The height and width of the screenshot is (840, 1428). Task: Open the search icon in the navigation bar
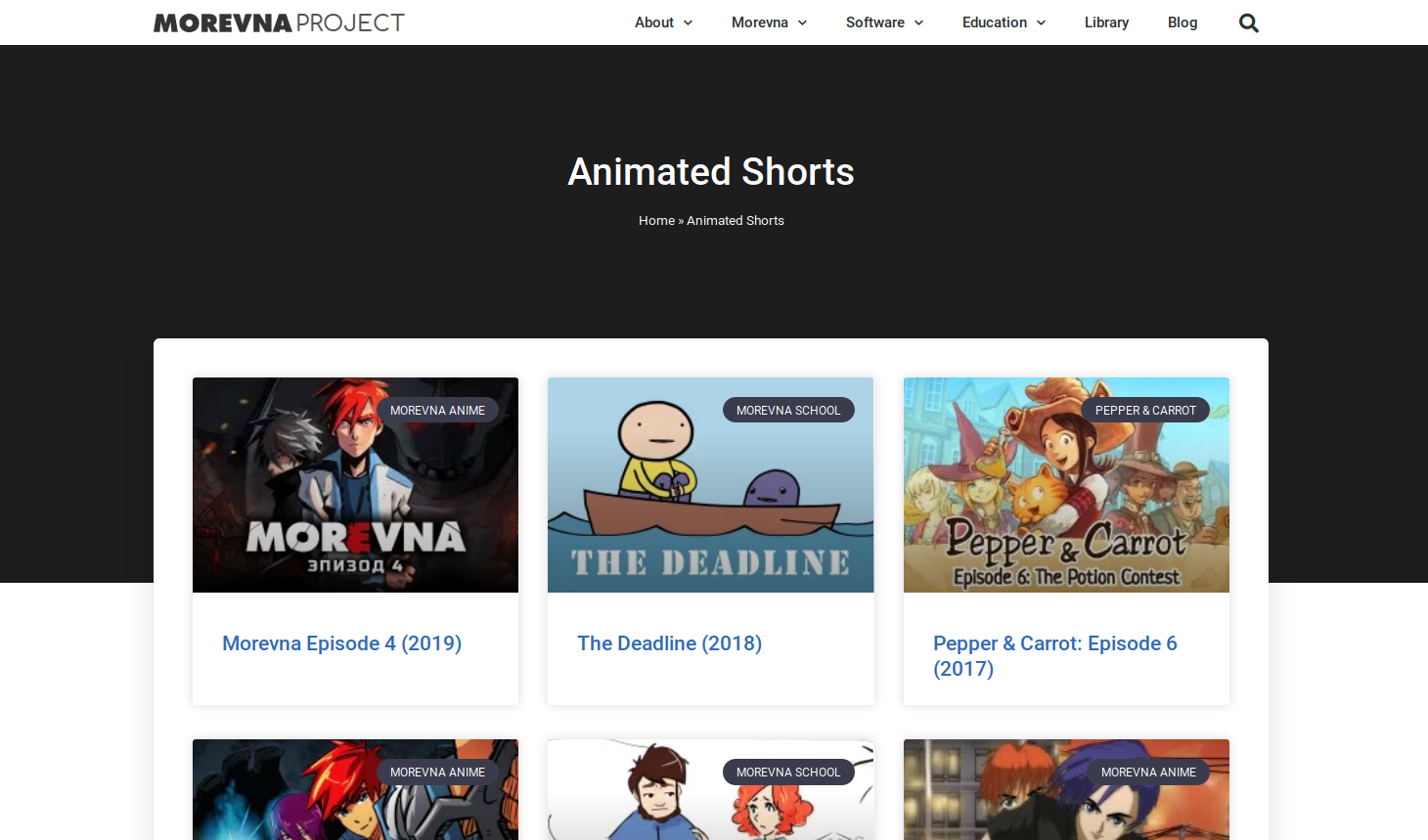(x=1248, y=22)
